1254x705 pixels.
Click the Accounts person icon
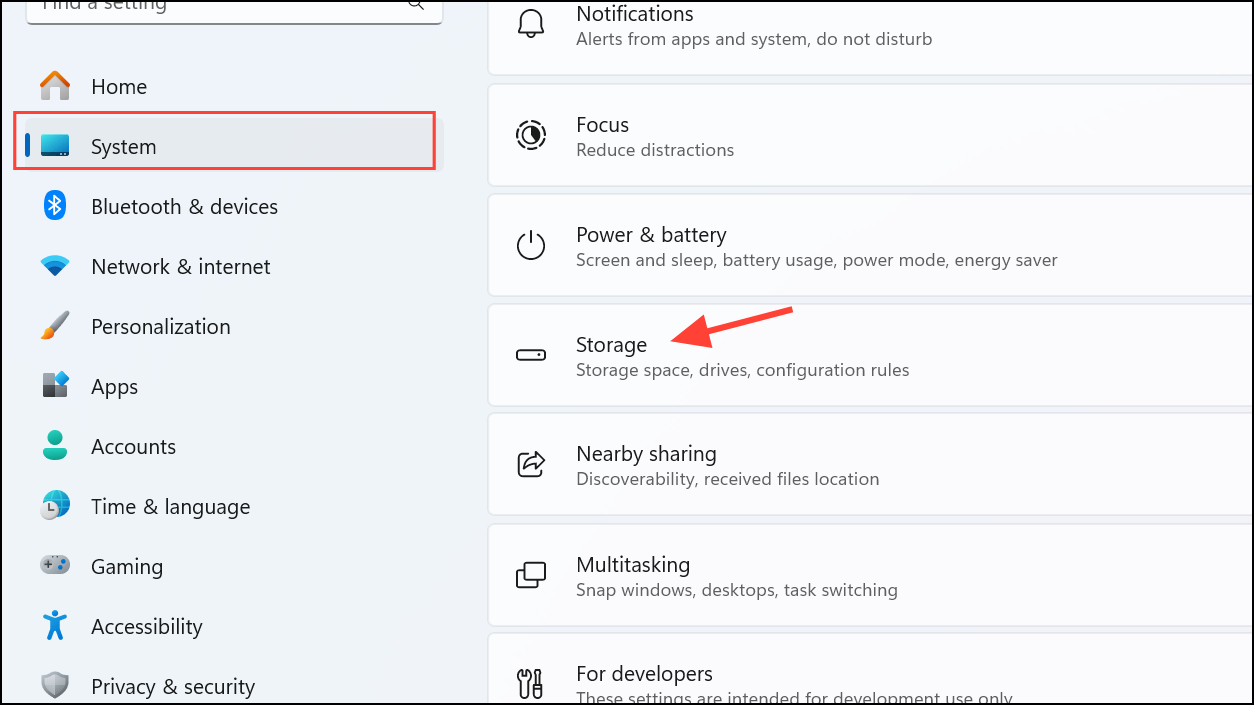click(54, 446)
